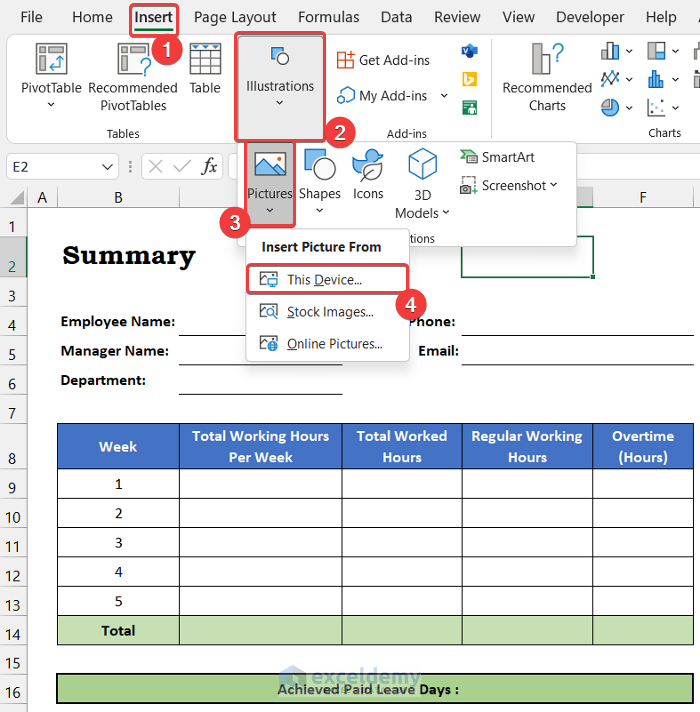Click Recommended PivotTables icon
700x712 pixels.
click(133, 59)
